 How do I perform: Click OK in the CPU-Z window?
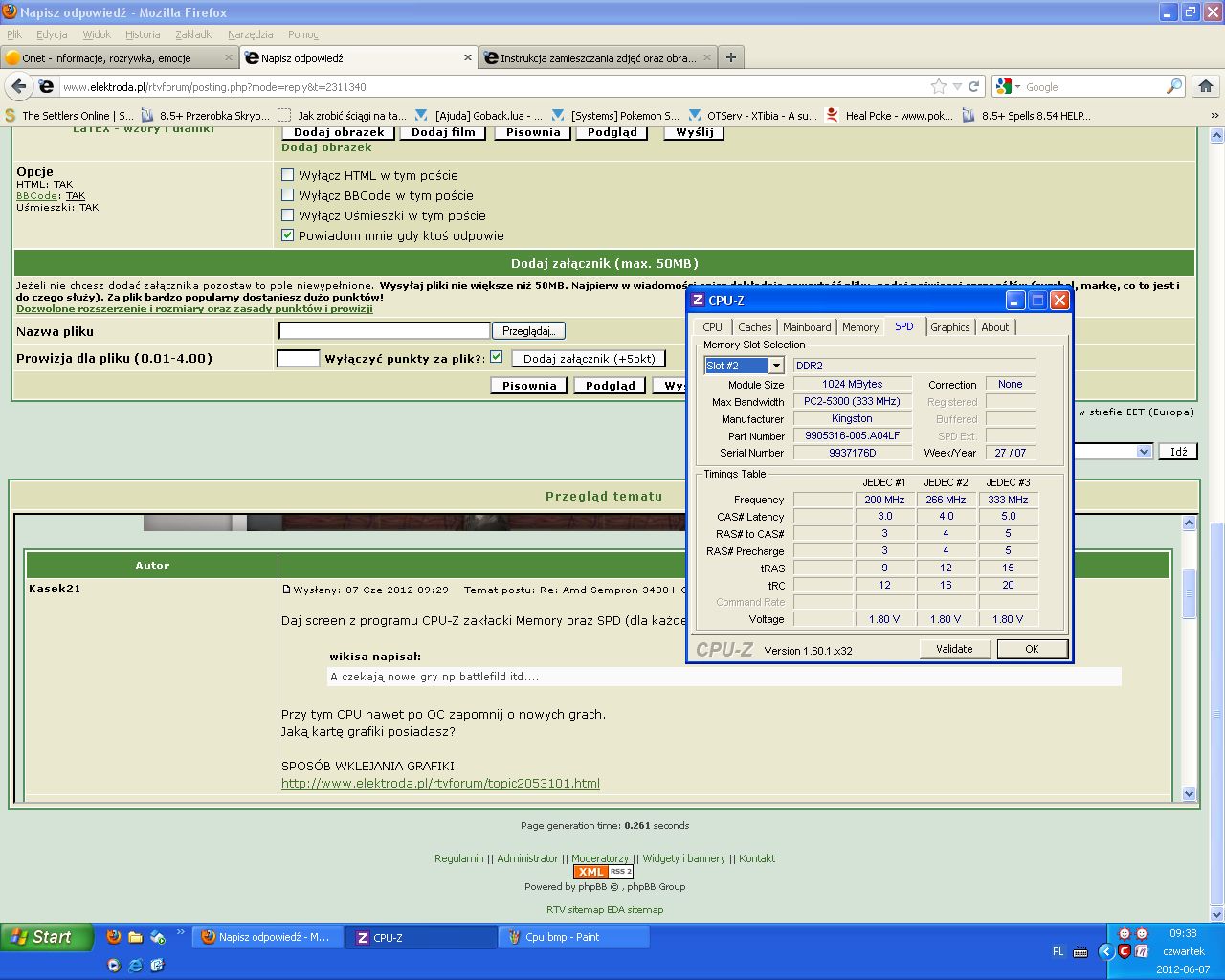pos(1032,649)
